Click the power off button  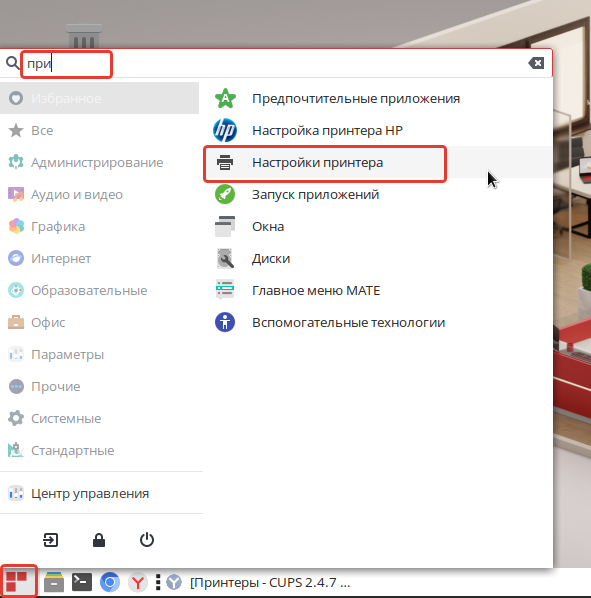pyautogui.click(x=147, y=540)
